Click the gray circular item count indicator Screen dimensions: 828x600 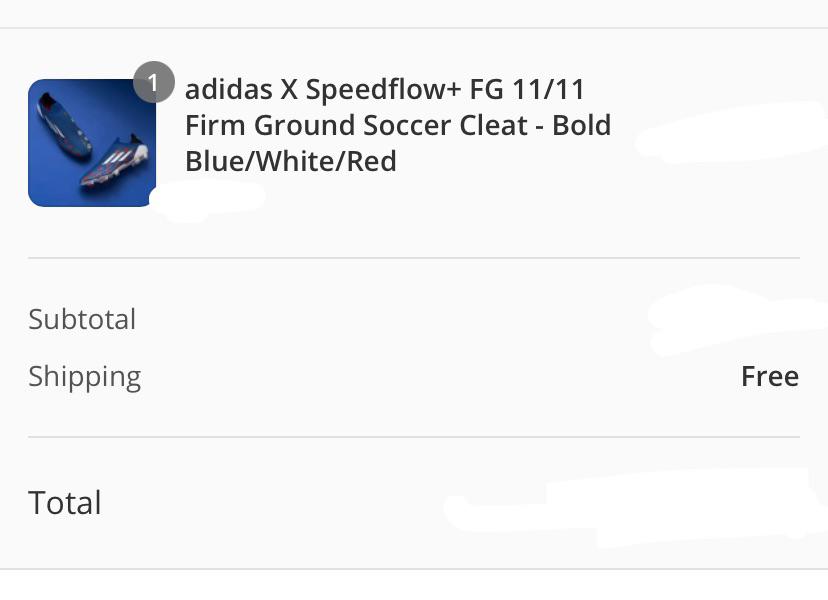coord(155,84)
